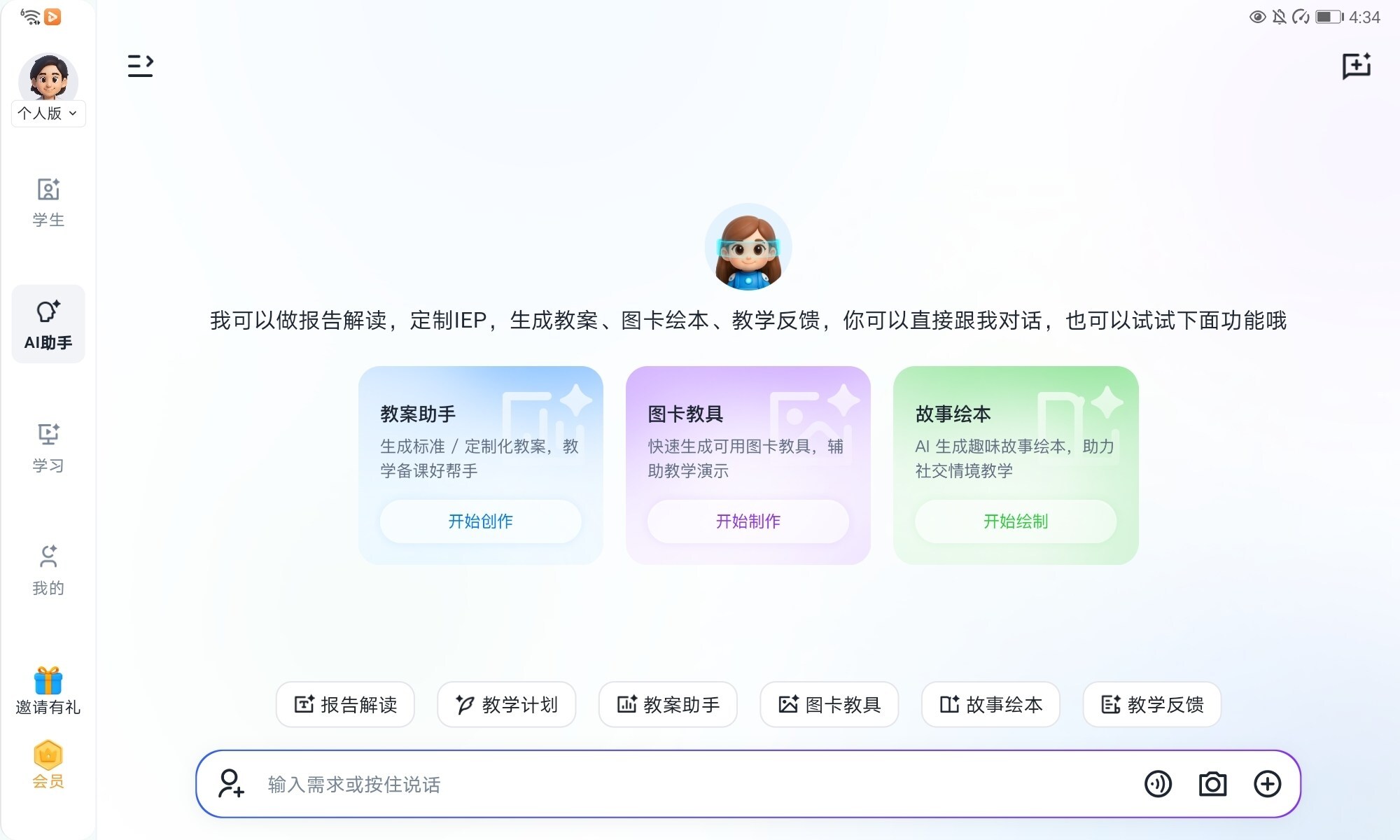Image resolution: width=1400 pixels, height=840 pixels.
Task: Toggle voice input mode in the chat bar
Action: click(1158, 784)
